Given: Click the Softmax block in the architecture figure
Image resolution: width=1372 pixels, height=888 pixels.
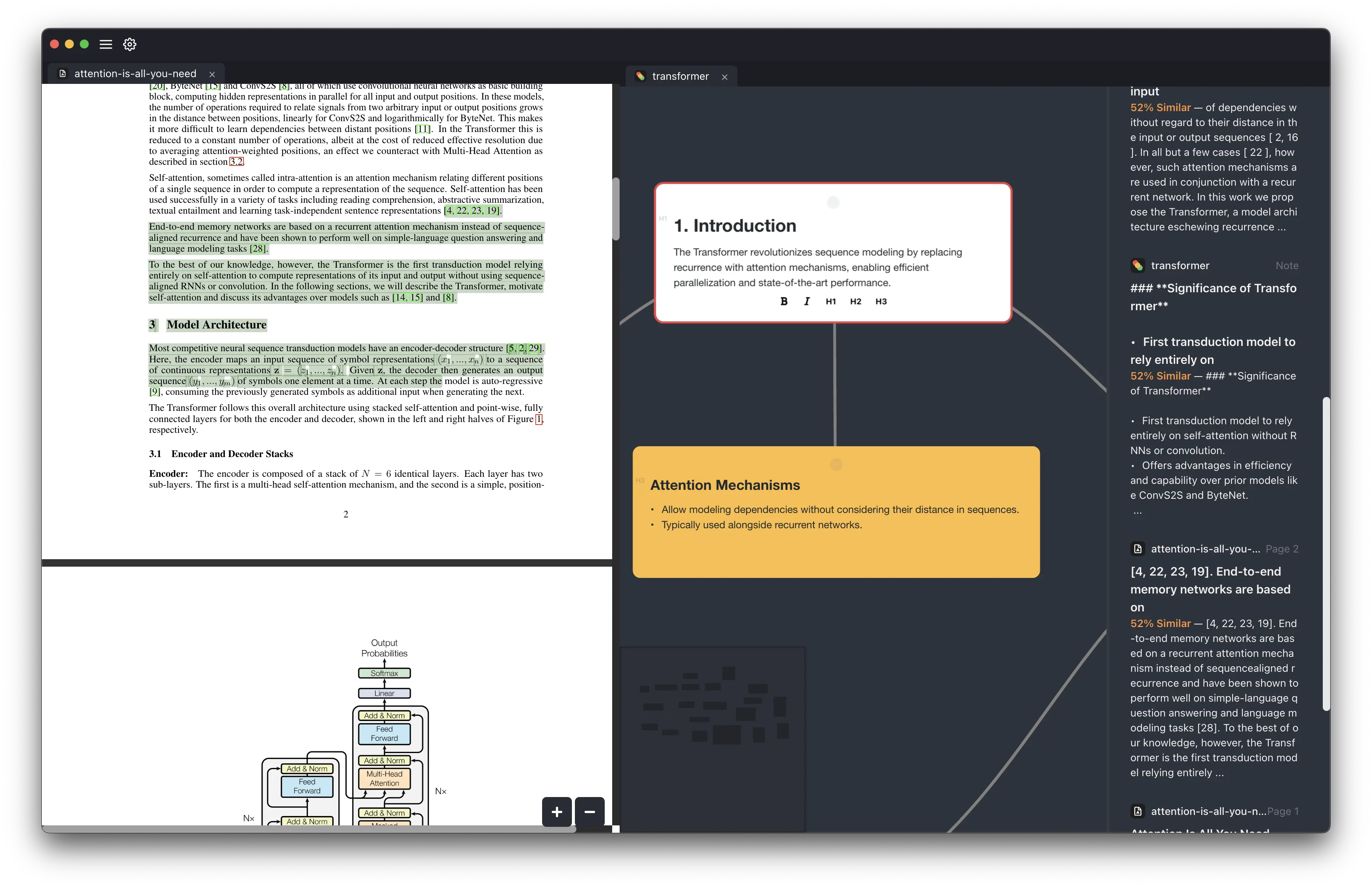Looking at the screenshot, I should pyautogui.click(x=384, y=673).
